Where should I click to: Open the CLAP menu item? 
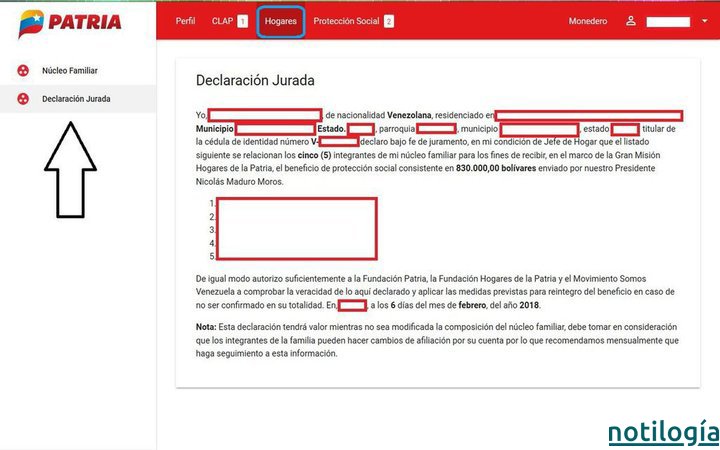tap(222, 21)
